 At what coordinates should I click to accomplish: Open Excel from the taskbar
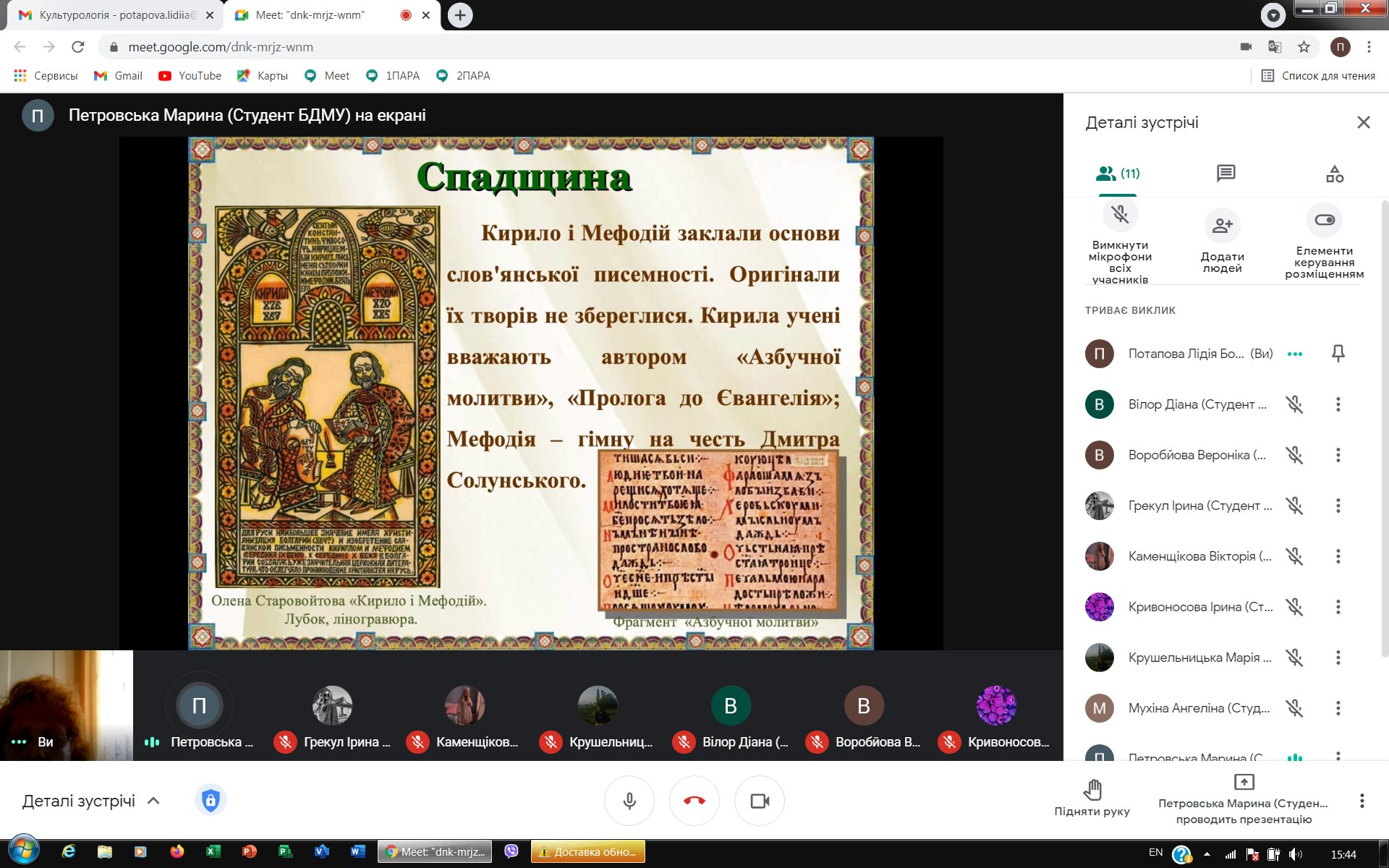tap(213, 852)
